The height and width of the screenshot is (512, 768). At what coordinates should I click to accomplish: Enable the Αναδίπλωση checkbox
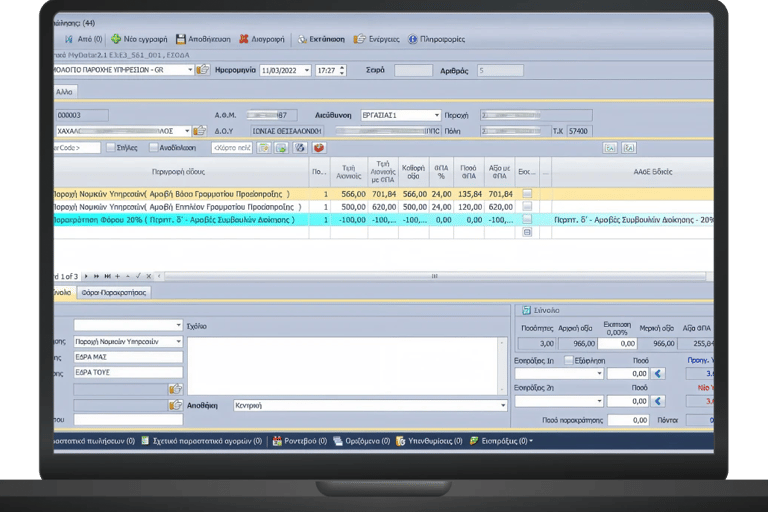153,148
